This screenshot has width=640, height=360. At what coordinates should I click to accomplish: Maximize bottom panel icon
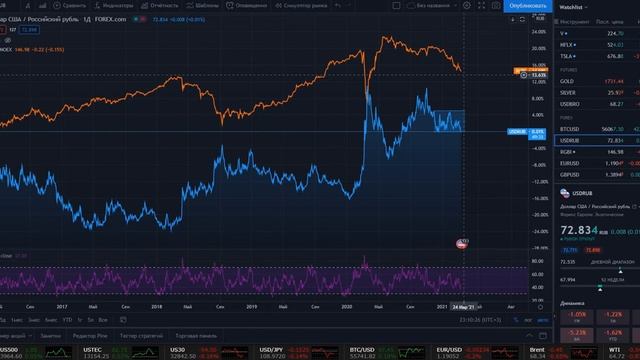[x=543, y=336]
